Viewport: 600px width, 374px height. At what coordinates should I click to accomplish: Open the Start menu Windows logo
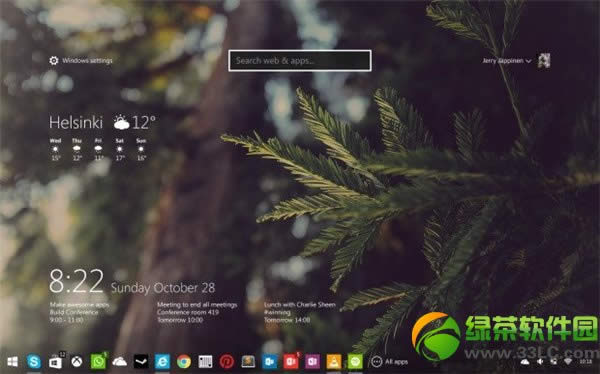(x=13, y=361)
